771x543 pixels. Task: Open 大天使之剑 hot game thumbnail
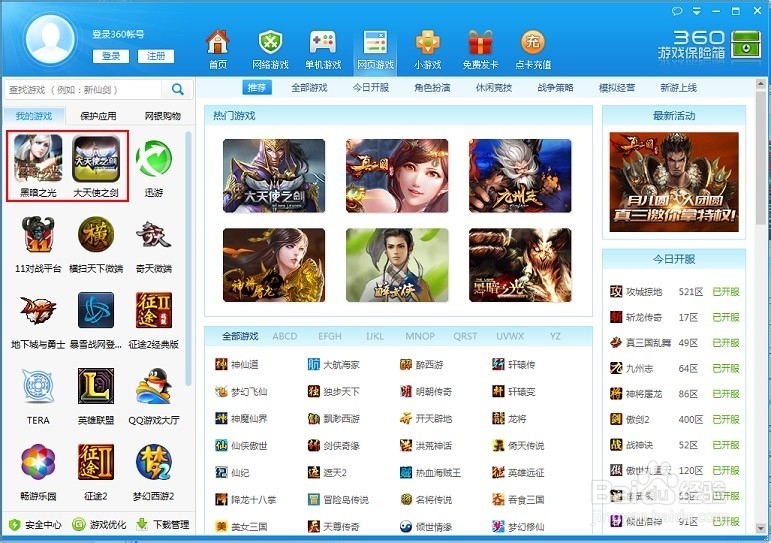pos(274,176)
